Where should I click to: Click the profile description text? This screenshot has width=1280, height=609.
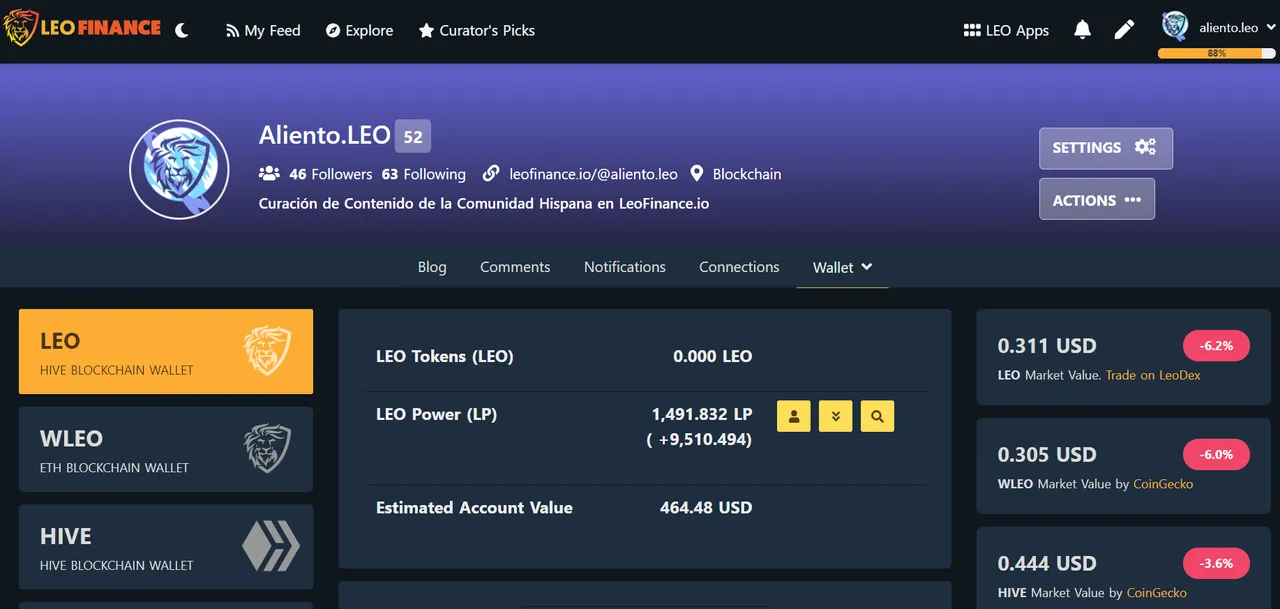tap(484, 203)
